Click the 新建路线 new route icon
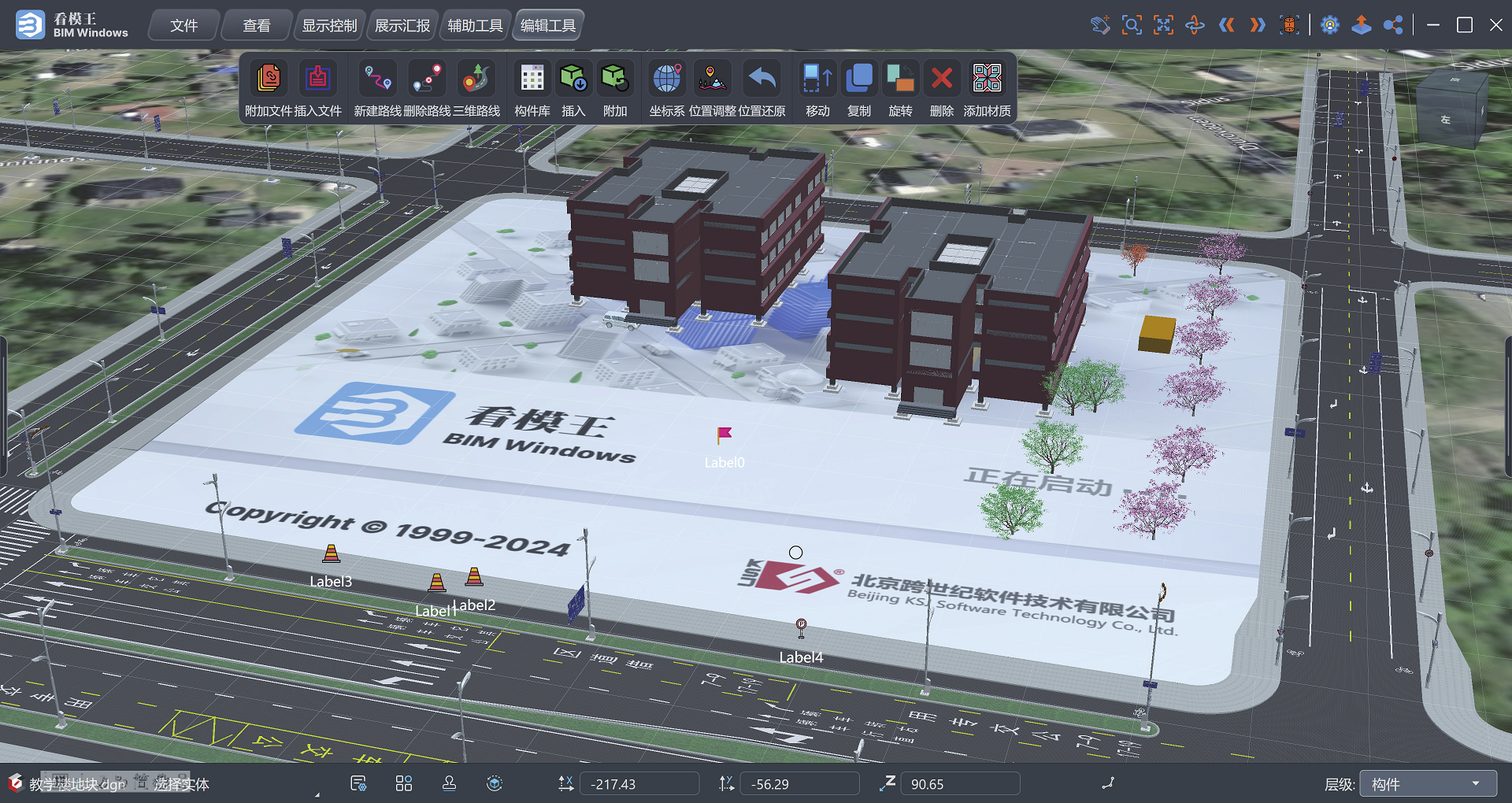1512x803 pixels. tap(377, 79)
